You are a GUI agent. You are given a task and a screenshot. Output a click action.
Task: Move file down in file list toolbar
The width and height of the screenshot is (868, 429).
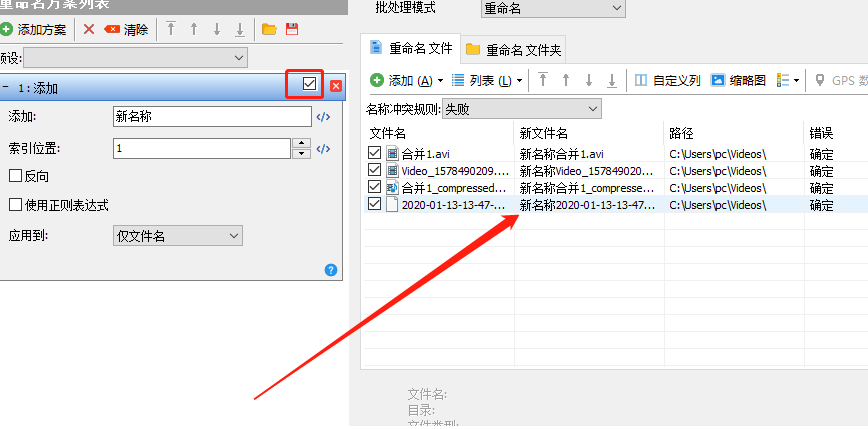[589, 80]
